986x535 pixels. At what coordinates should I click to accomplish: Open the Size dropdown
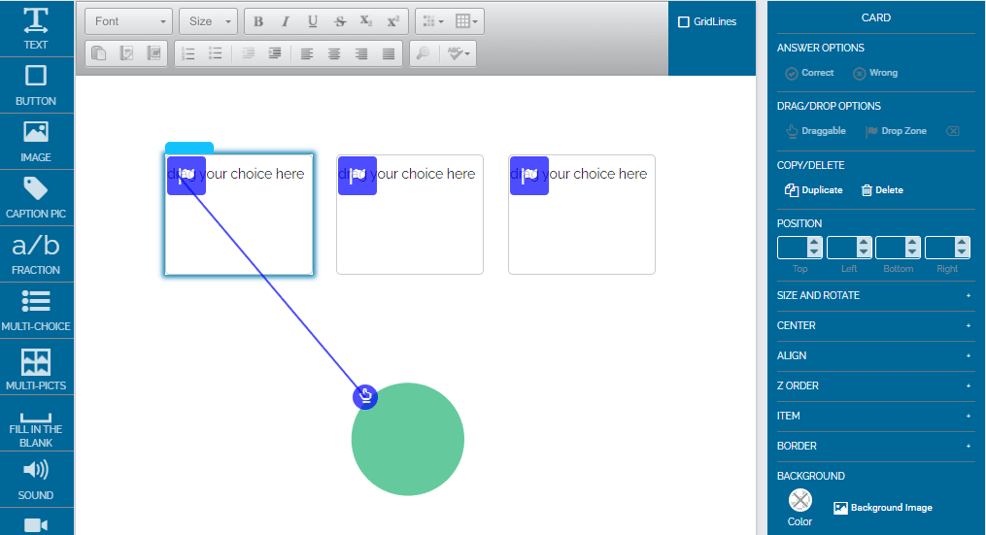(209, 21)
